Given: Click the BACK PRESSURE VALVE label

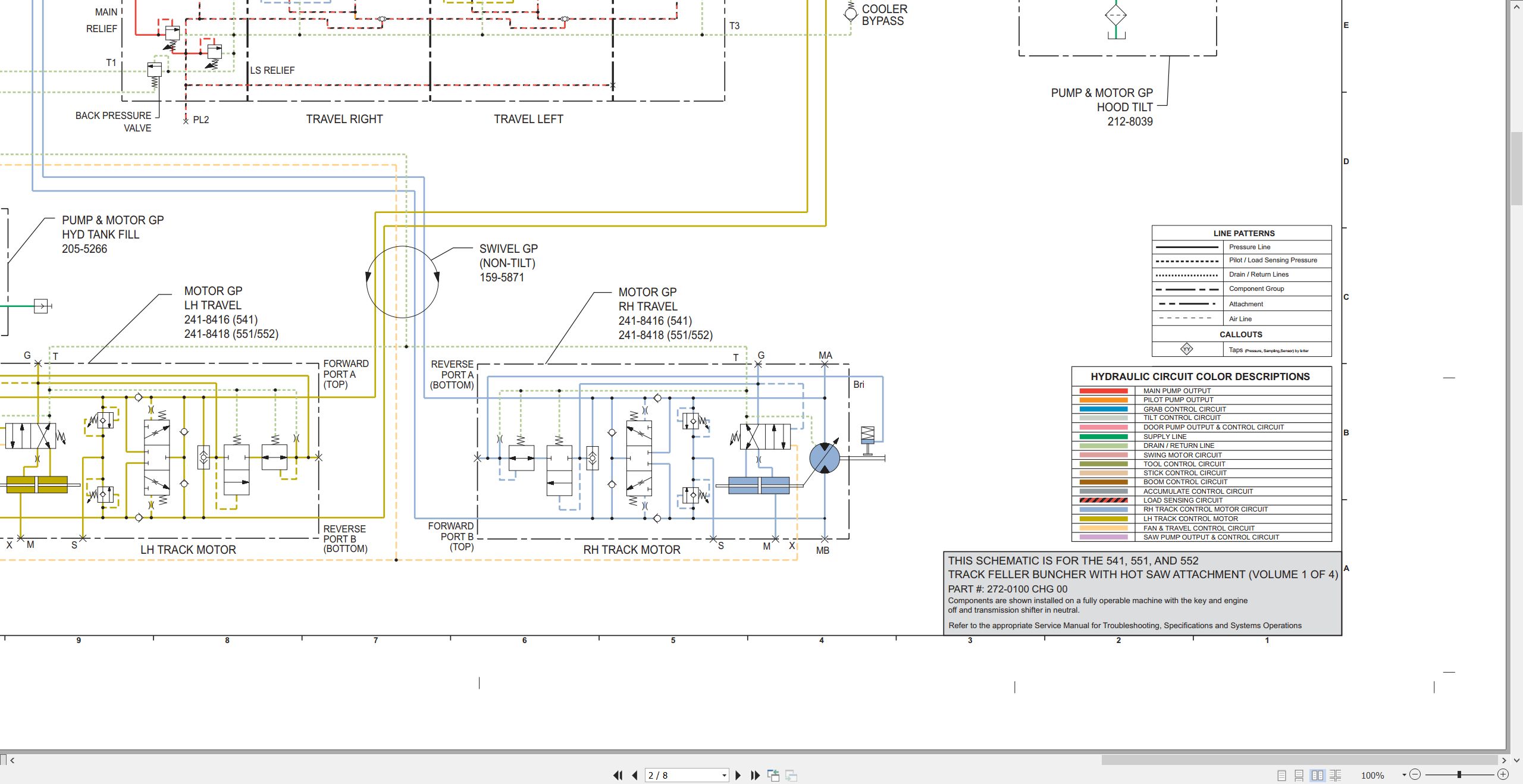Looking at the screenshot, I should 113,121.
